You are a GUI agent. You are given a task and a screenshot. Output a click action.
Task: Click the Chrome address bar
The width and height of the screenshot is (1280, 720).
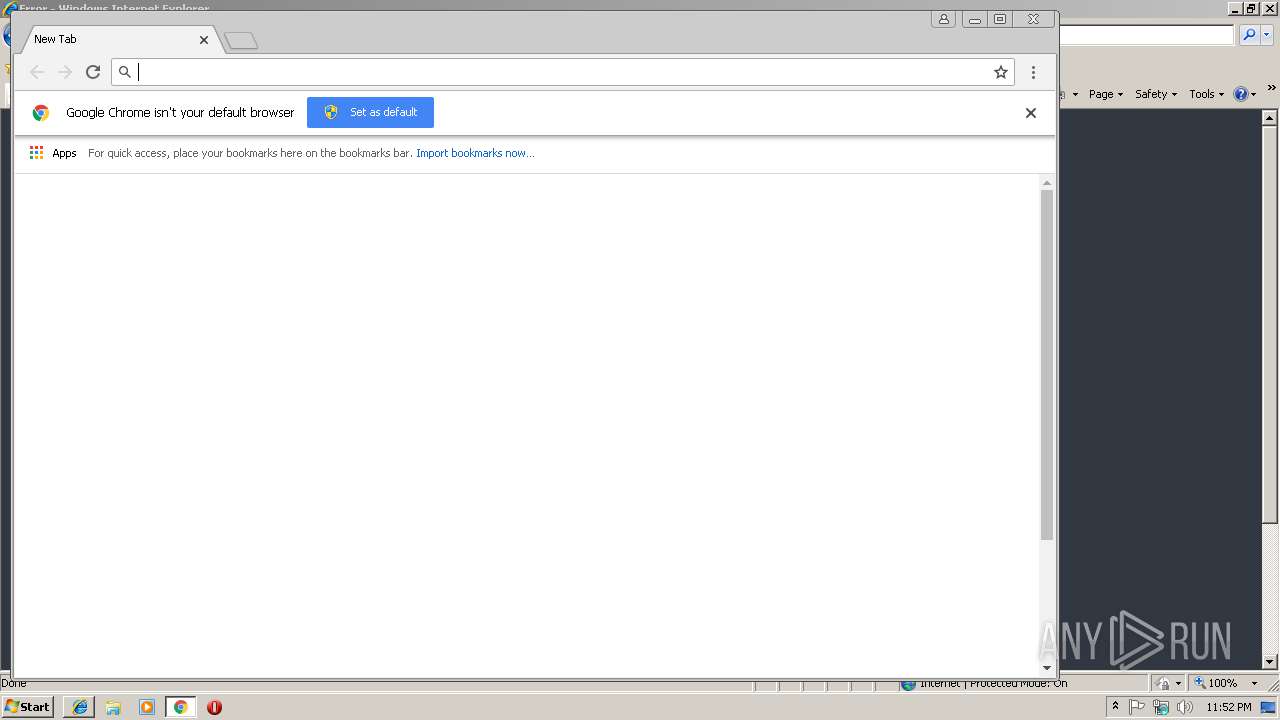point(563,72)
